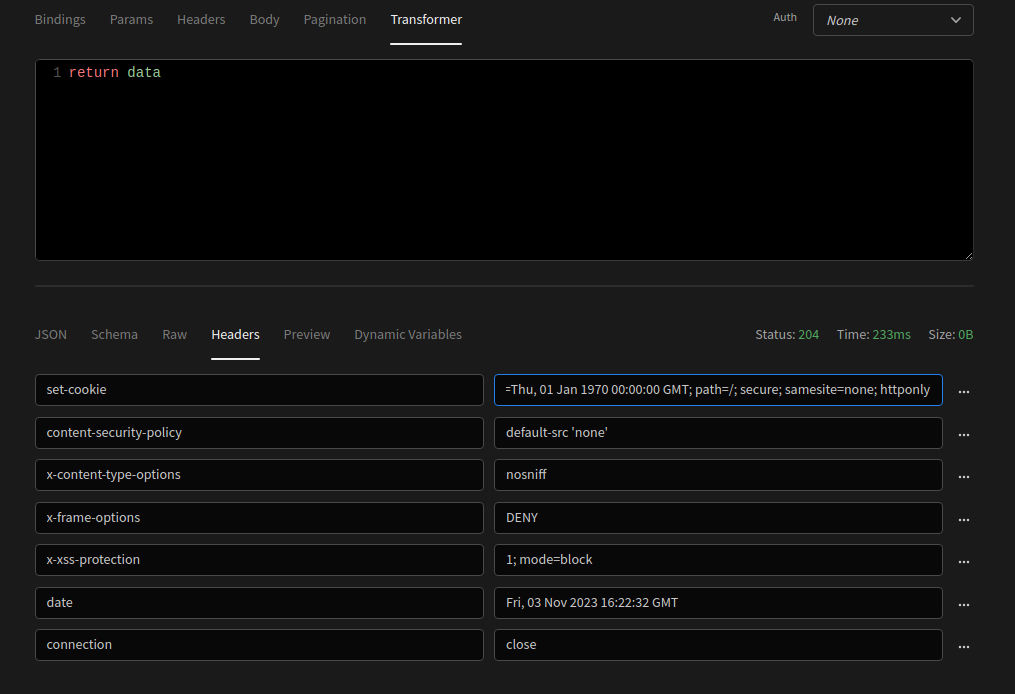1015x694 pixels.
Task: Click the set-cookie value field
Action: tap(718, 390)
